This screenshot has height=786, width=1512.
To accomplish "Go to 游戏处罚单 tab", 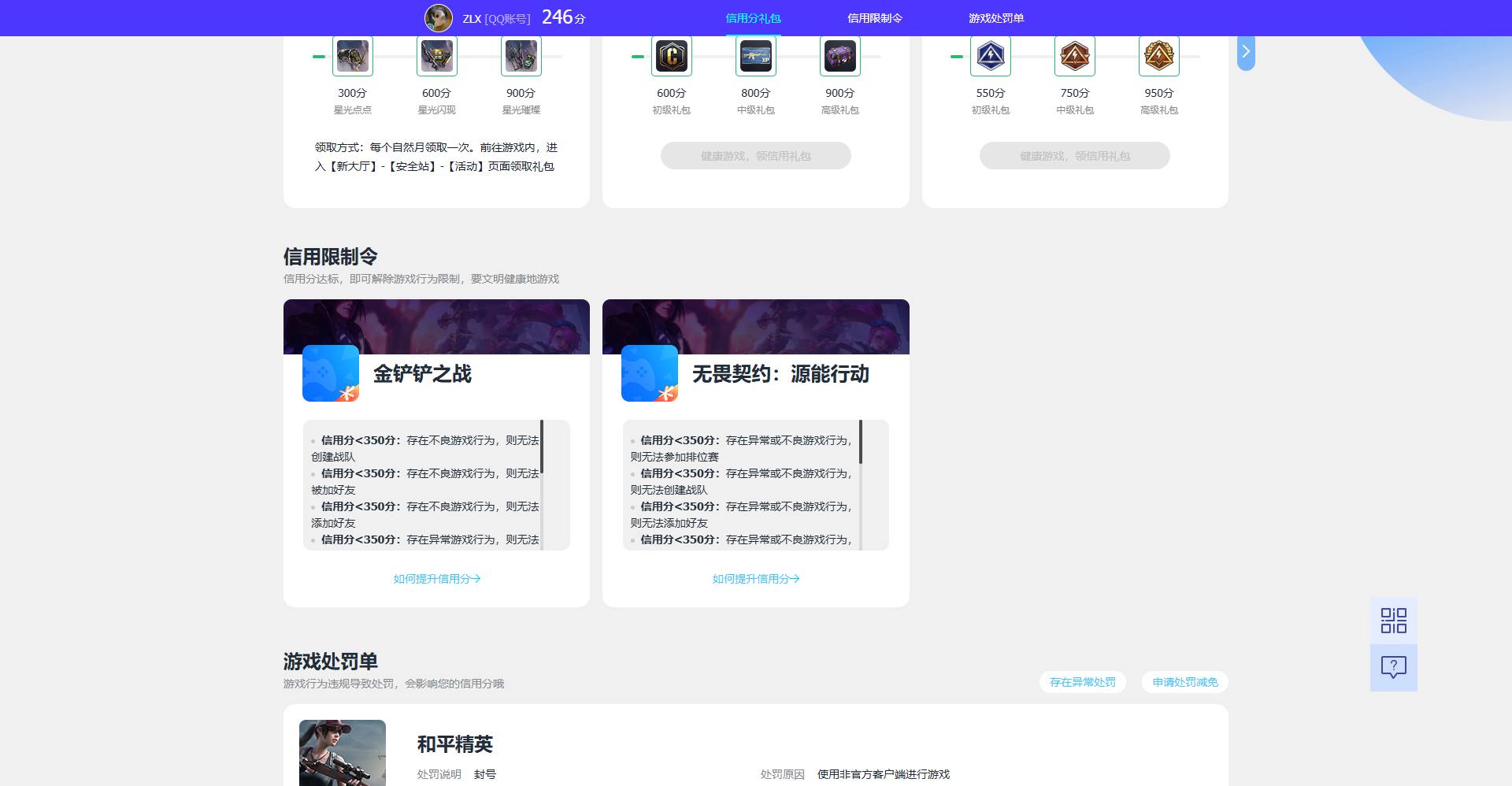I will tap(996, 18).
